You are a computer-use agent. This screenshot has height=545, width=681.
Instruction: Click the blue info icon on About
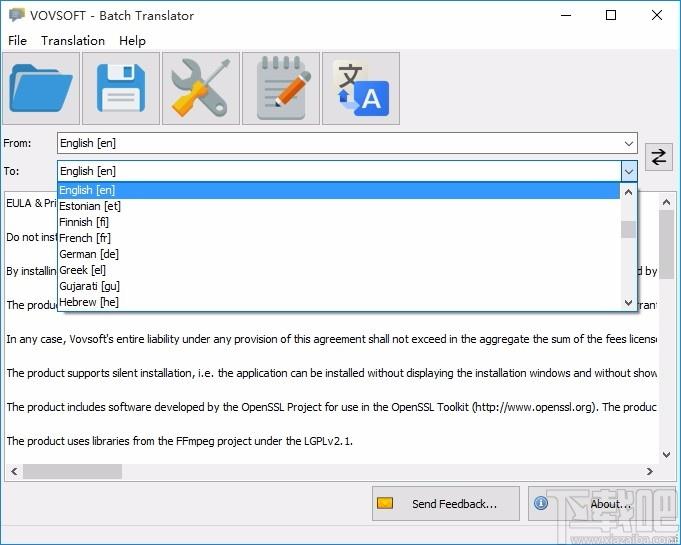pyautogui.click(x=541, y=503)
